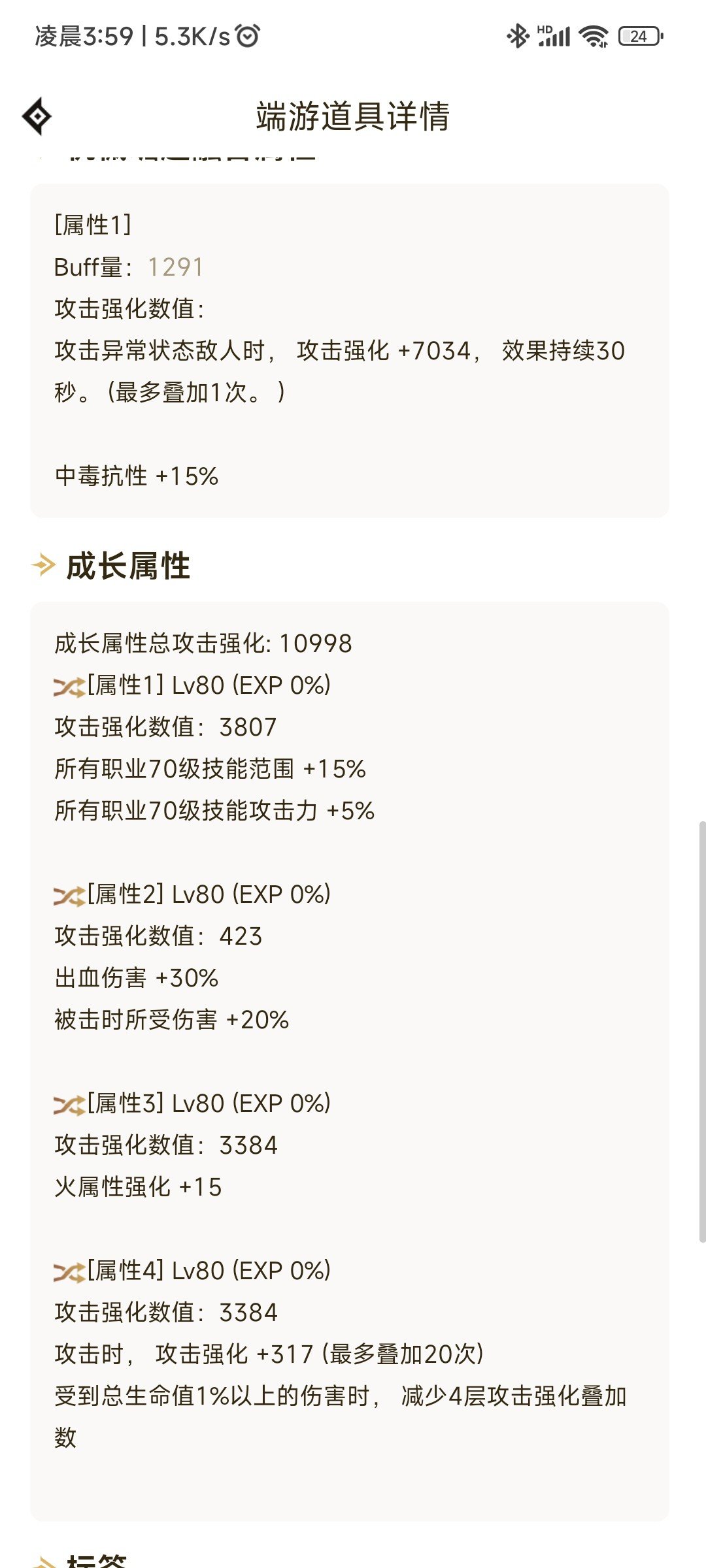Tap the 中毒抗性 +15% line

point(137,476)
